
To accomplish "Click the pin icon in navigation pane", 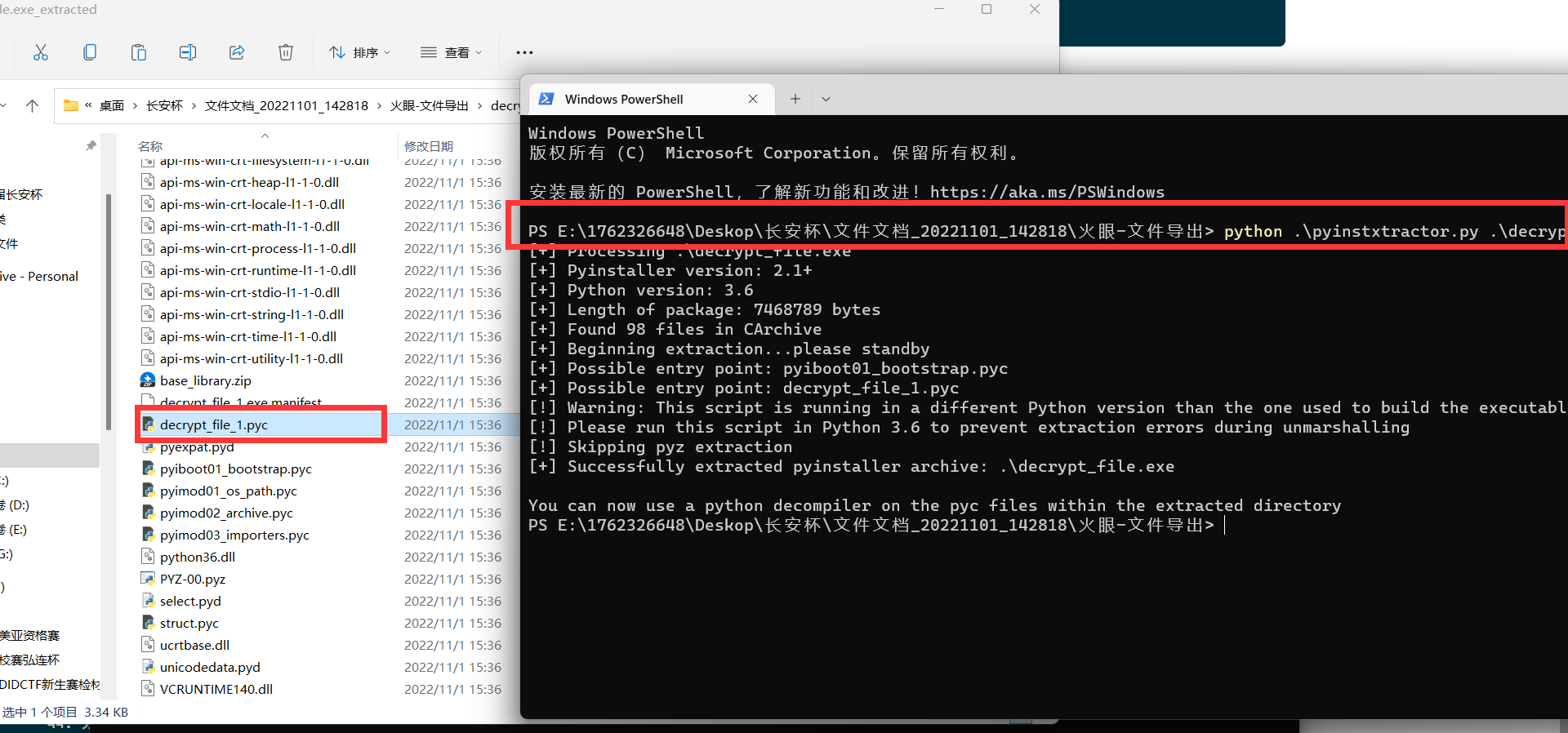I will tap(91, 146).
